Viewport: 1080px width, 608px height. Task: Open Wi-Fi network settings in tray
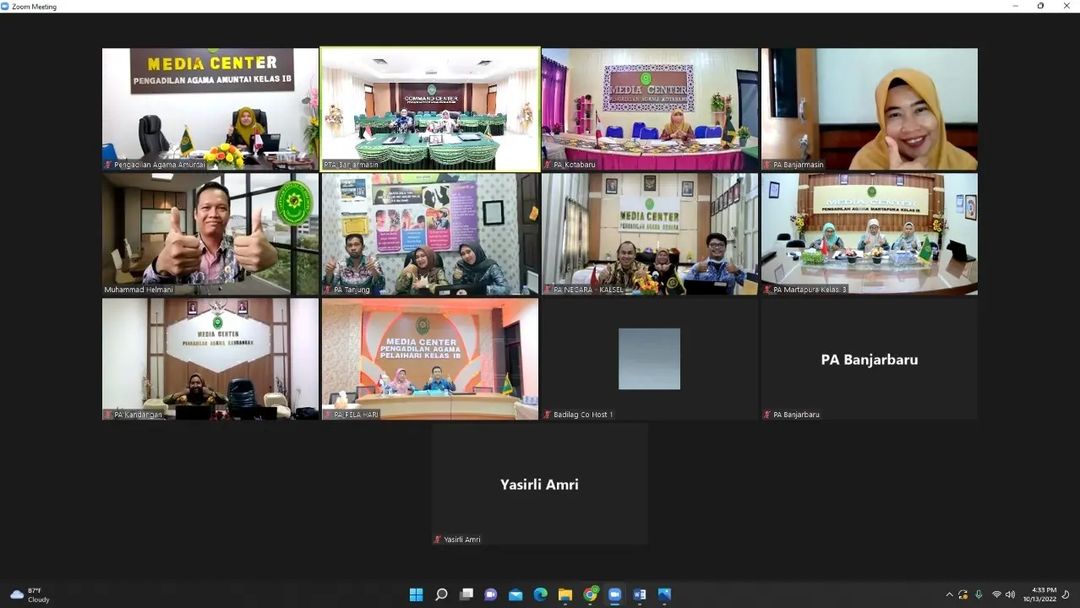996,595
